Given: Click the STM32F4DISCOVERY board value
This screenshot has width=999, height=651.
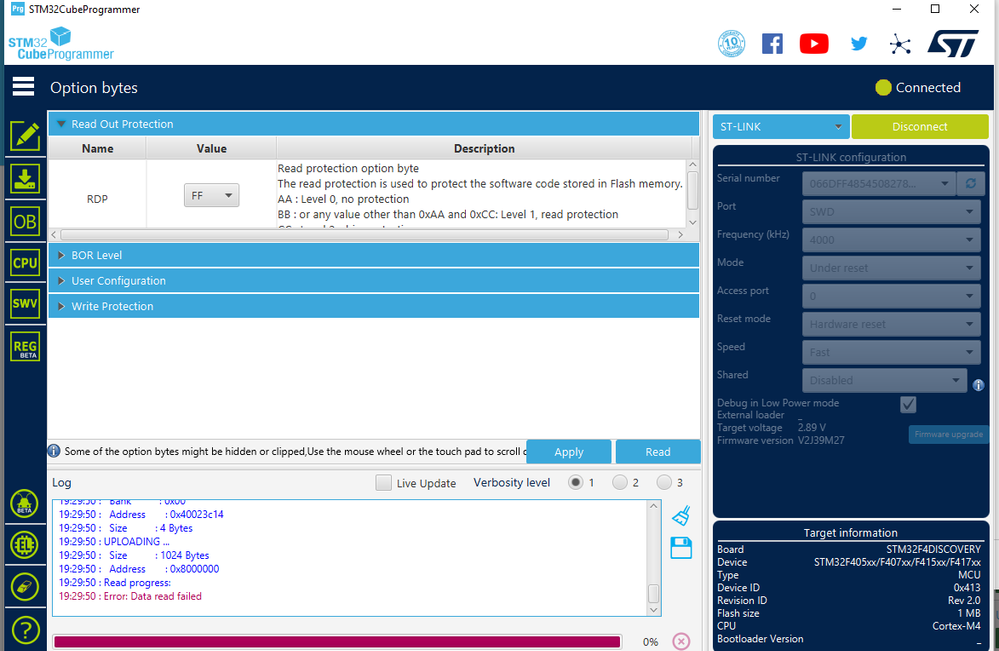Looking at the screenshot, I should pos(933,549).
